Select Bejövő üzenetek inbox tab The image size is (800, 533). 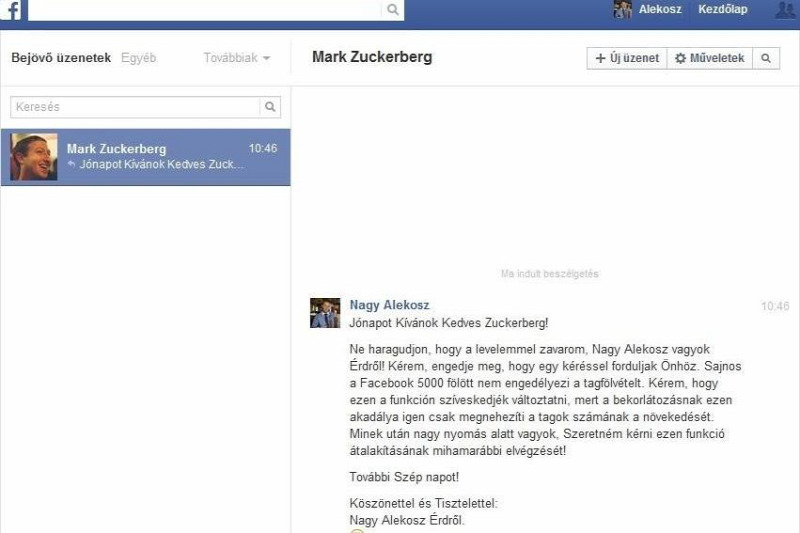pos(61,58)
